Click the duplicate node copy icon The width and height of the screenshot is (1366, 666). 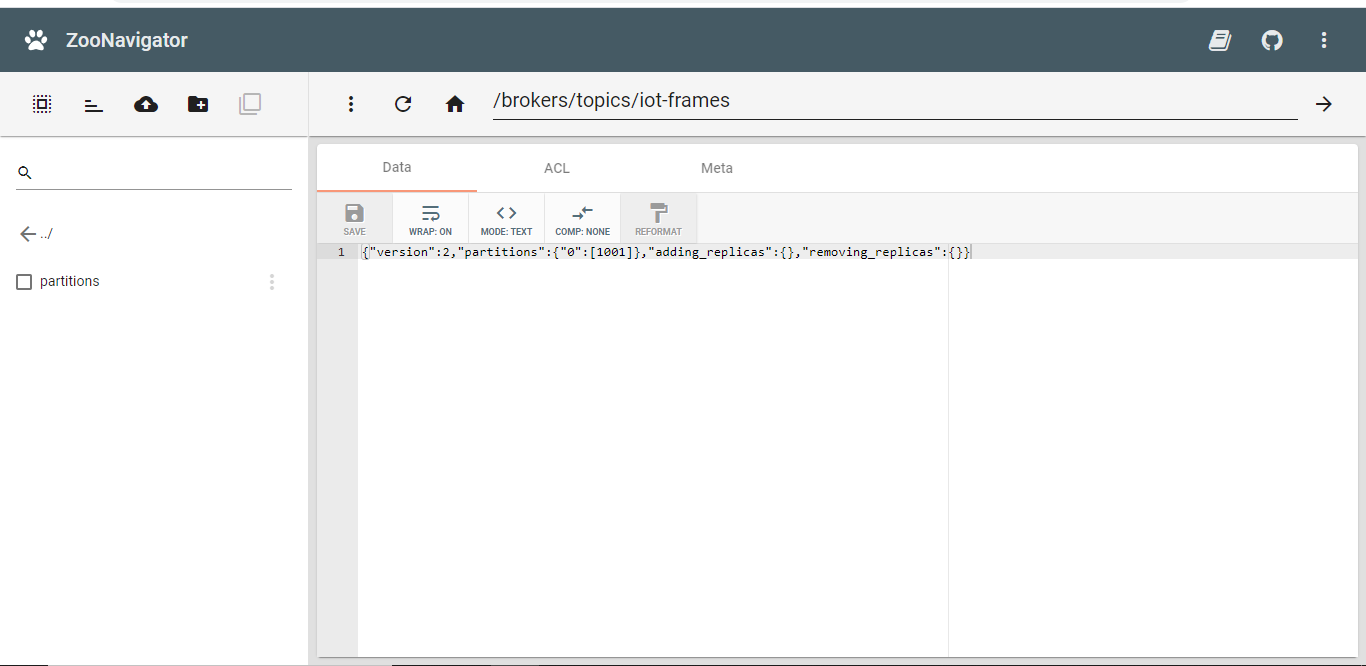(x=250, y=104)
